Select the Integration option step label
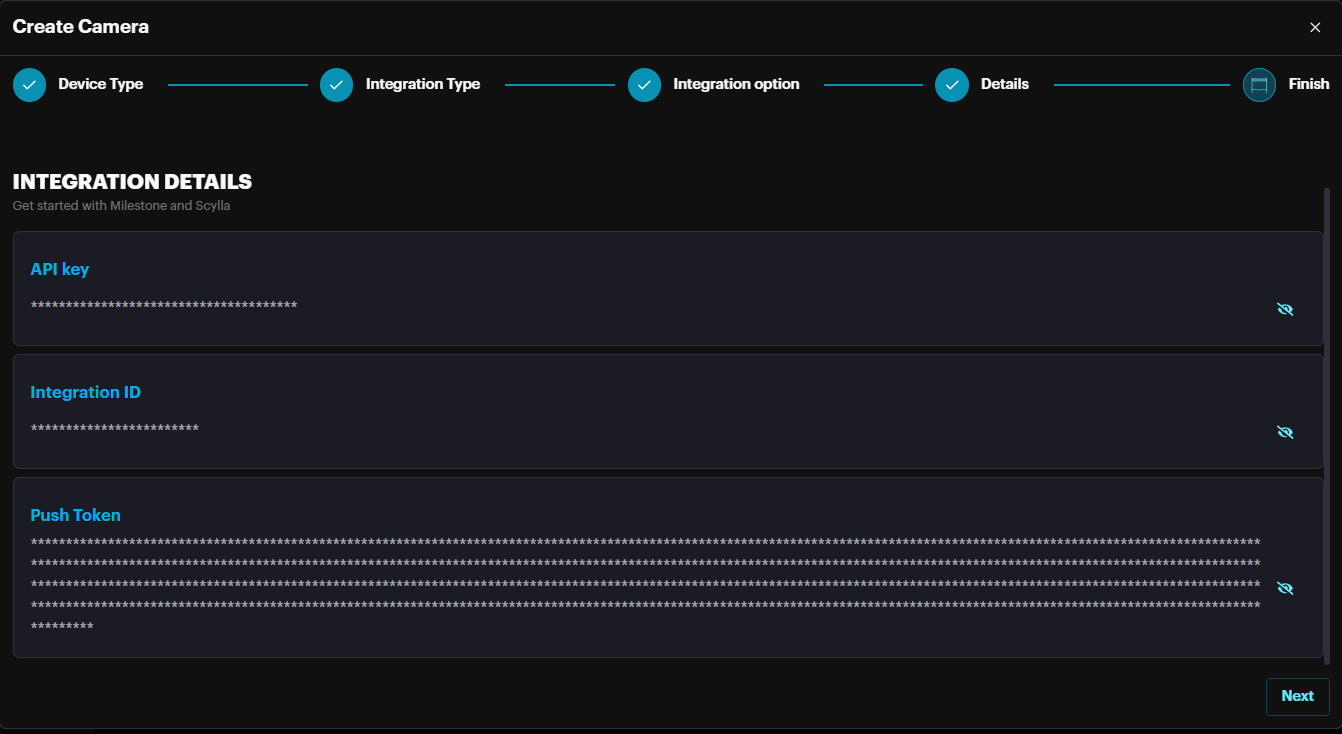This screenshot has width=1342, height=734. (736, 84)
